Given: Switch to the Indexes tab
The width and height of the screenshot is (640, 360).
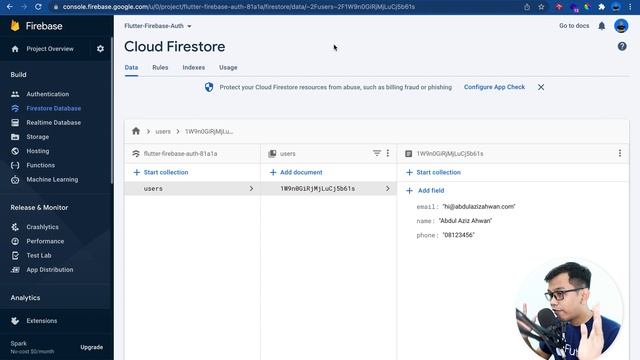Looking at the screenshot, I should coord(193,67).
